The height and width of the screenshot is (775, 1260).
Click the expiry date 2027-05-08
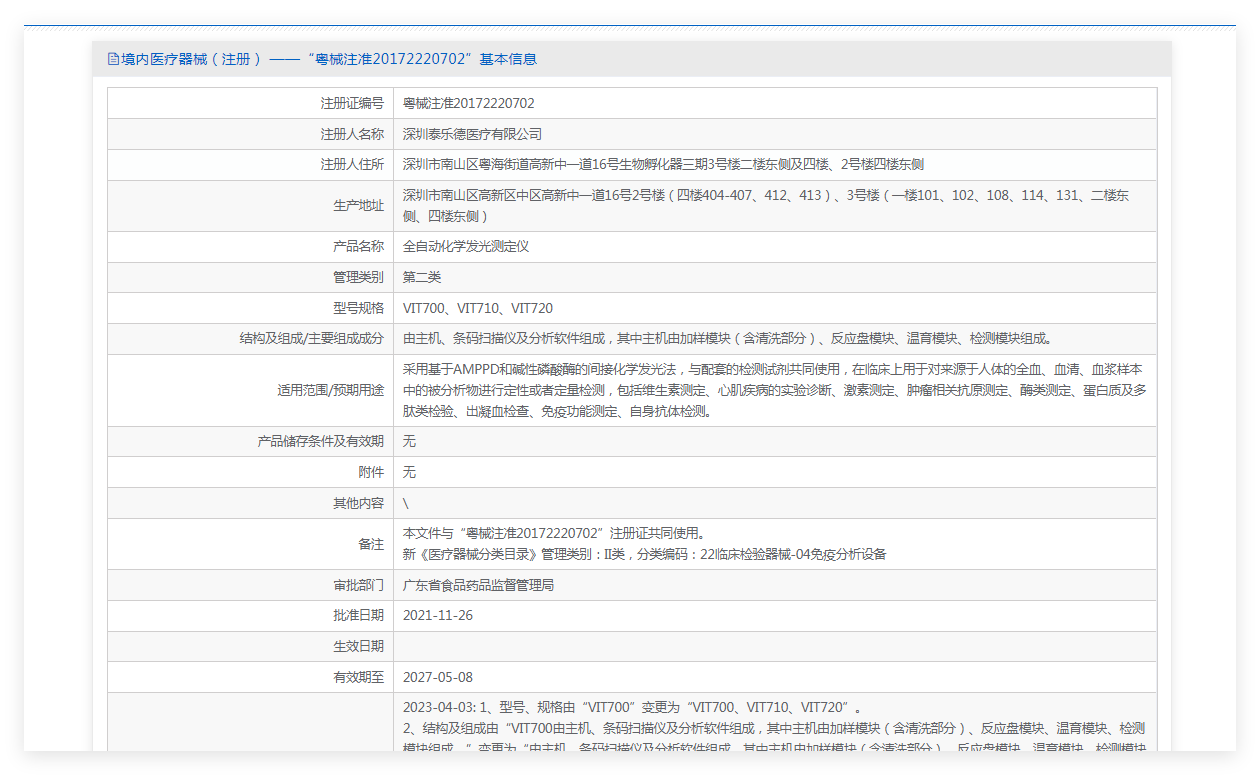click(x=438, y=677)
